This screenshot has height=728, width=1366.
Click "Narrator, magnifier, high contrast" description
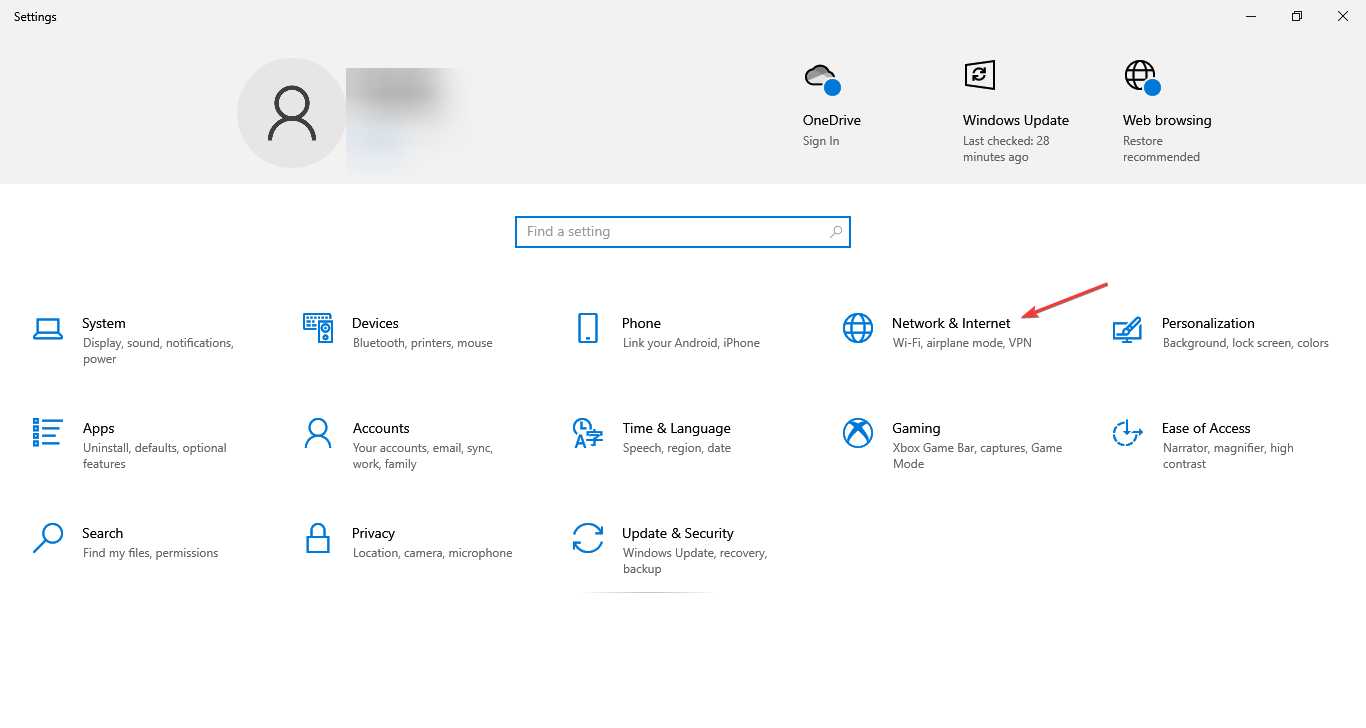pos(1228,456)
